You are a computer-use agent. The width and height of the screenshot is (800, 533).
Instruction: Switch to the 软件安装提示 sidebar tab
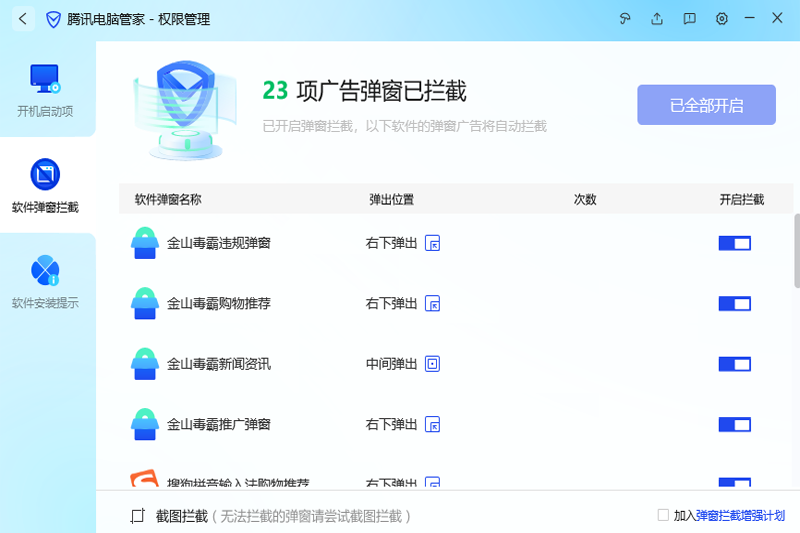(x=46, y=281)
